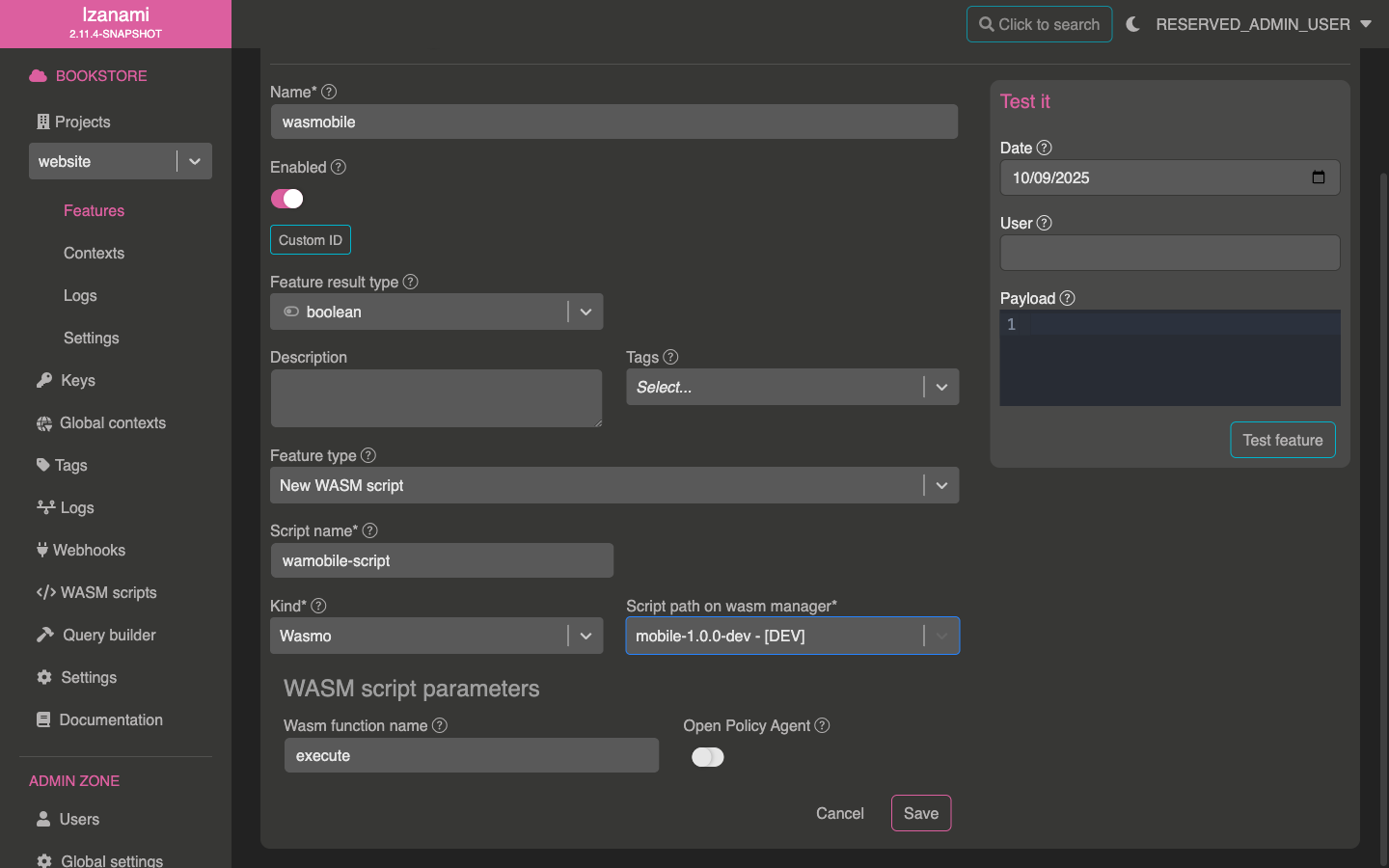The image size is (1389, 868).
Task: Enable the Open Policy Agent toggle
Action: click(x=707, y=757)
